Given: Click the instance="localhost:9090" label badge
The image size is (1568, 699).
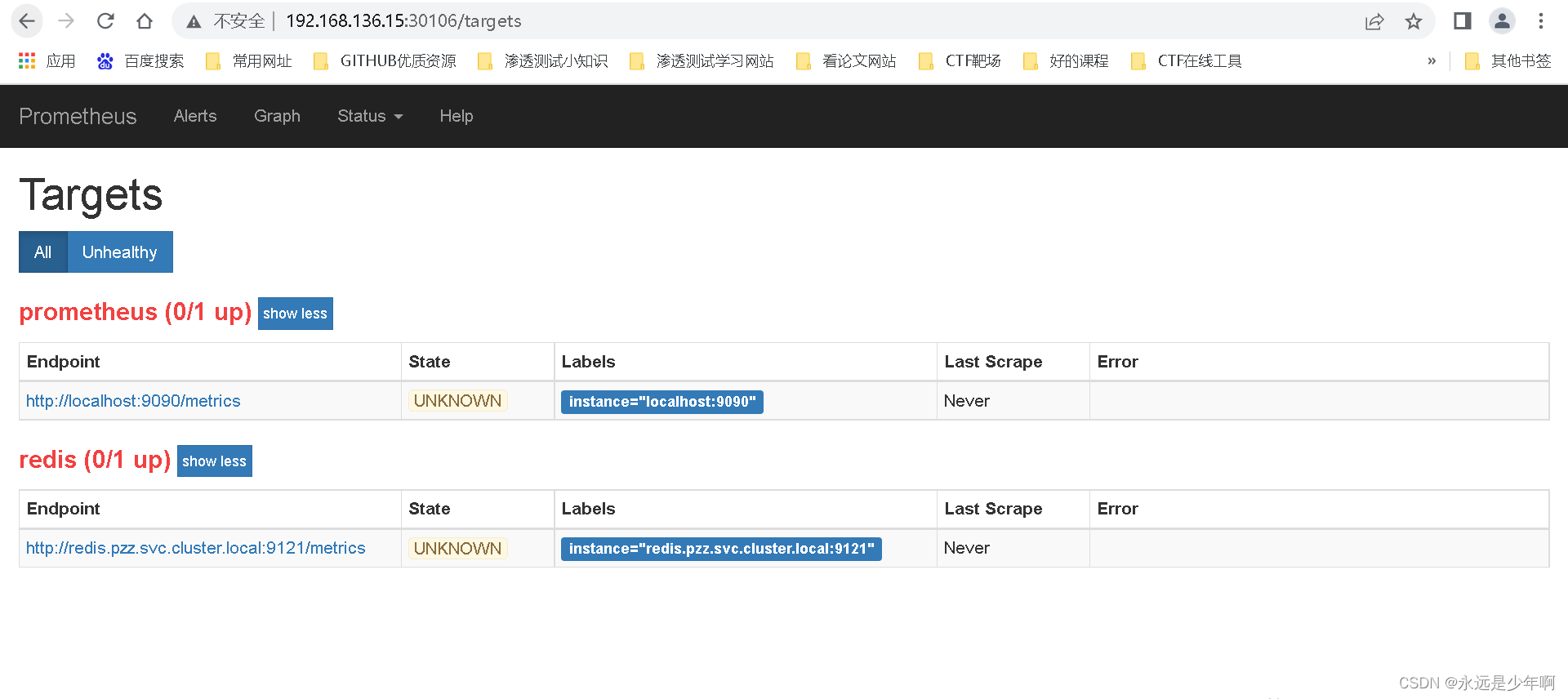Looking at the screenshot, I should [x=661, y=402].
